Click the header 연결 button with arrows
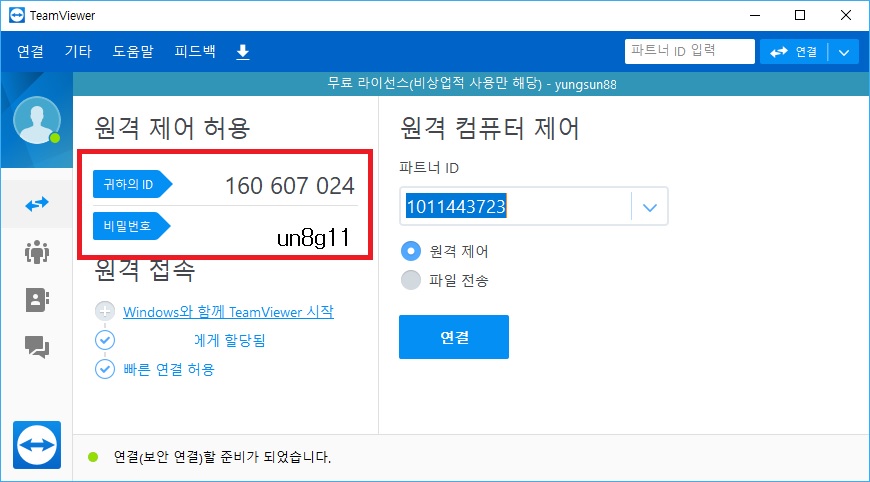This screenshot has width=870, height=482. click(x=793, y=52)
